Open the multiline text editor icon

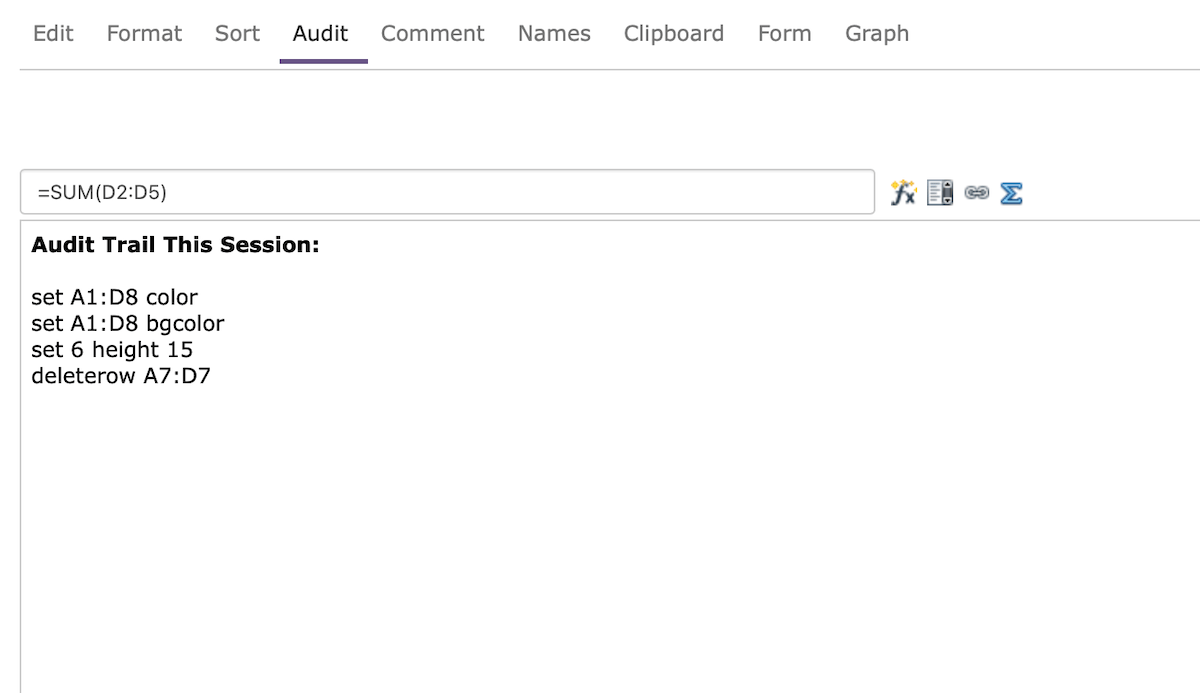pyautogui.click(x=939, y=192)
